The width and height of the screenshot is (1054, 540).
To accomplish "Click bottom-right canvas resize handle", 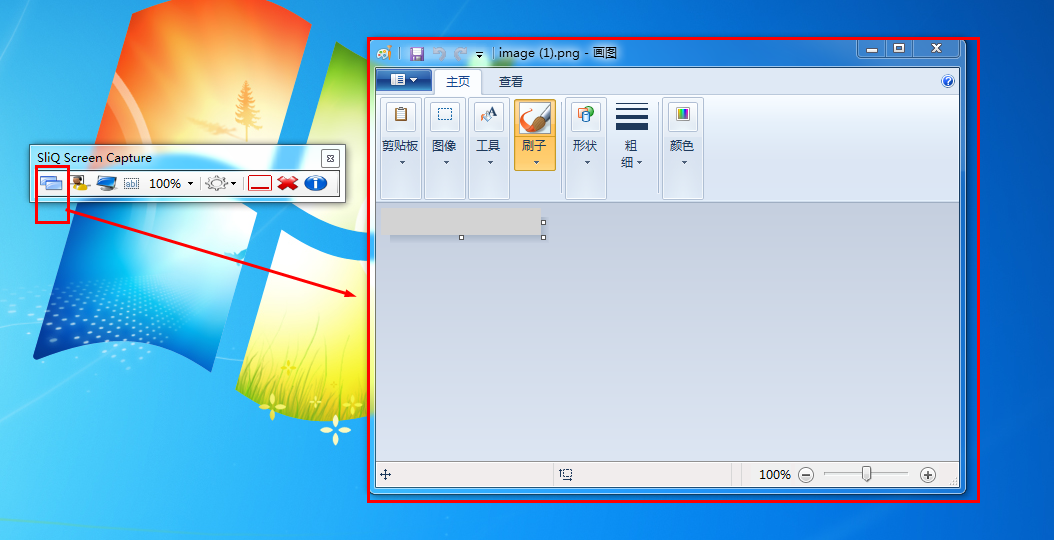I will click(543, 237).
